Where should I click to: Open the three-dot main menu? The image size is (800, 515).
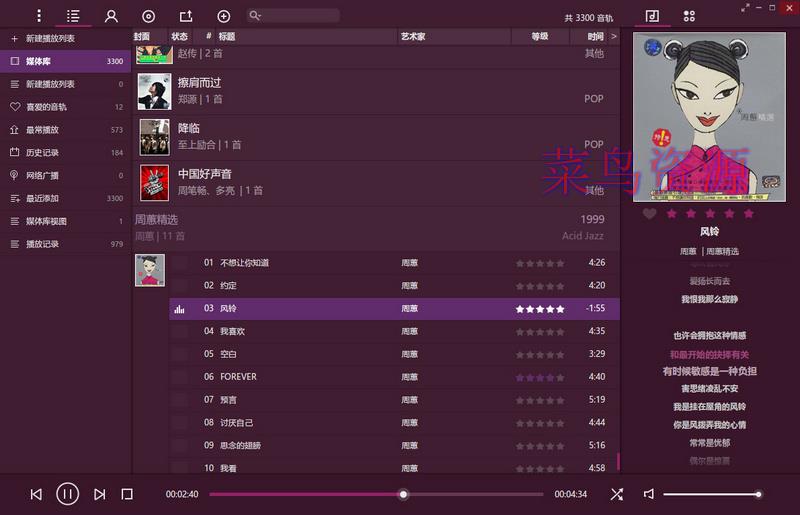39,16
